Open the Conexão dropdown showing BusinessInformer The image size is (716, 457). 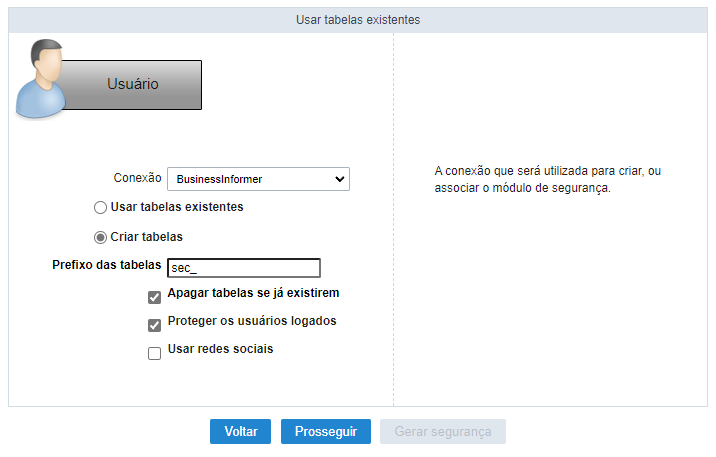[258, 179]
